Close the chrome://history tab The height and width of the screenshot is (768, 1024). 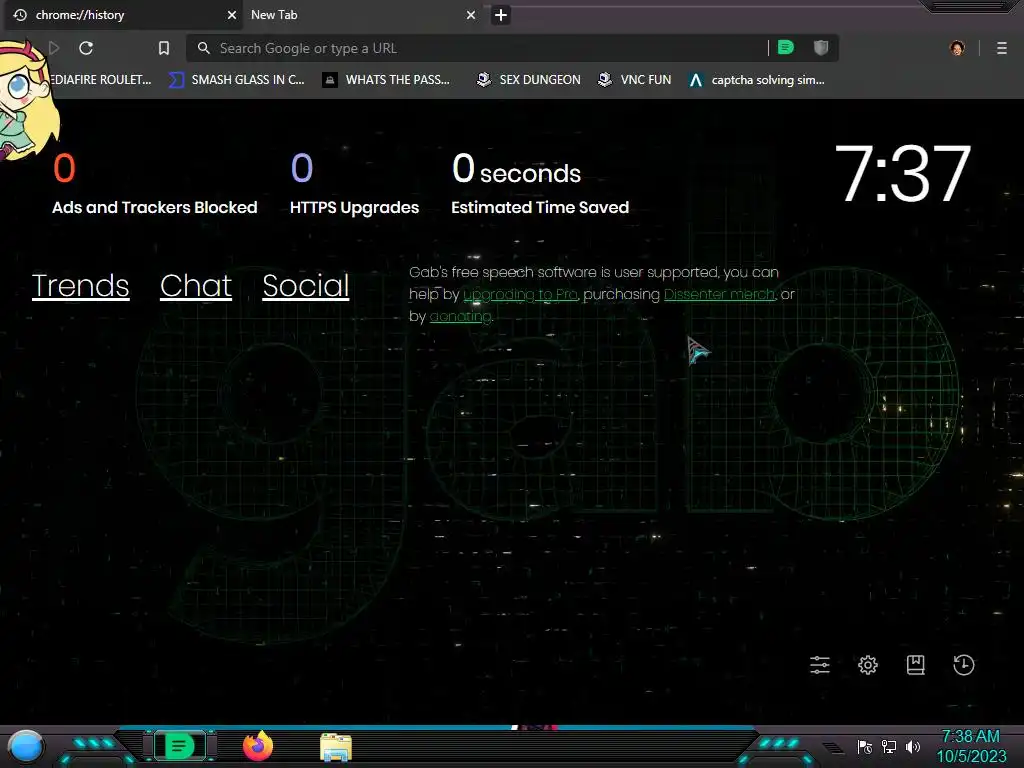(x=231, y=15)
